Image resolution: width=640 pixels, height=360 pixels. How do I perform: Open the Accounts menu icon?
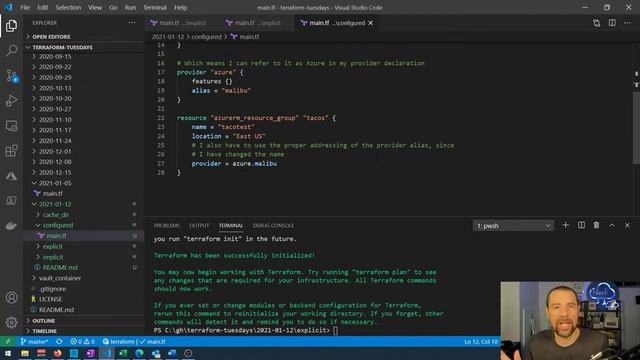click(11, 298)
